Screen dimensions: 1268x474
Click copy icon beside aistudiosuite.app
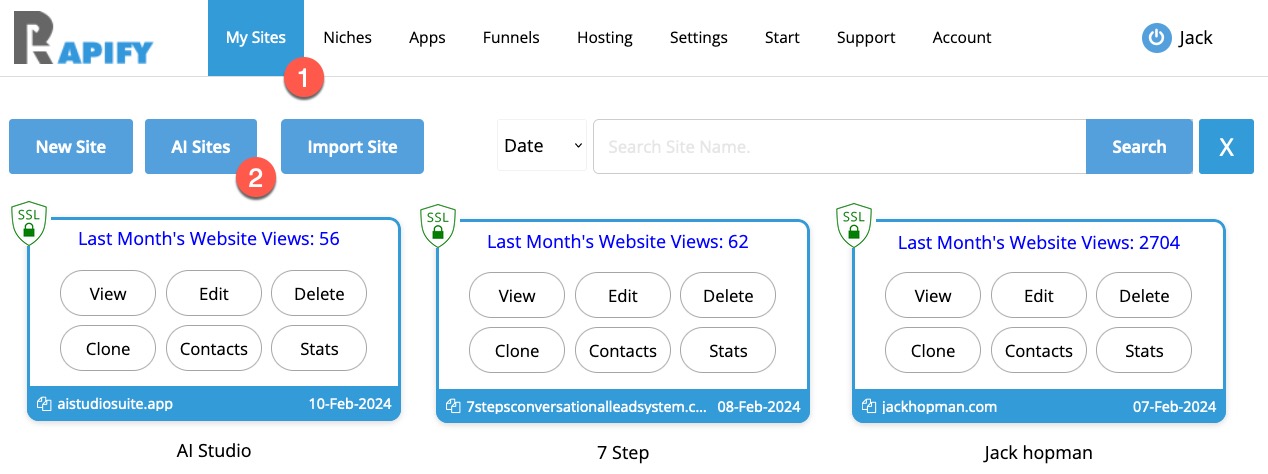click(44, 405)
